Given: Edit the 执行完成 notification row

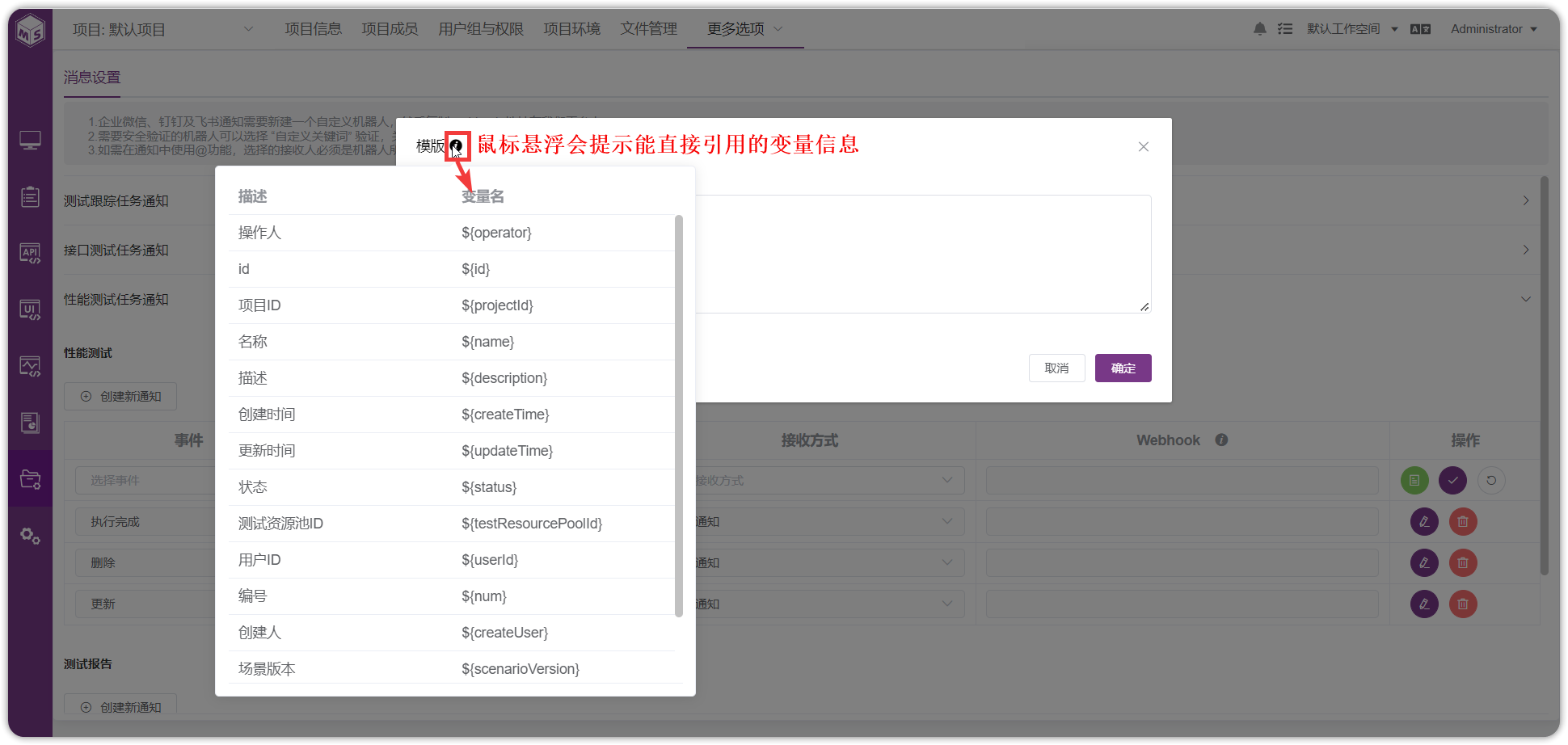Looking at the screenshot, I should (1424, 522).
